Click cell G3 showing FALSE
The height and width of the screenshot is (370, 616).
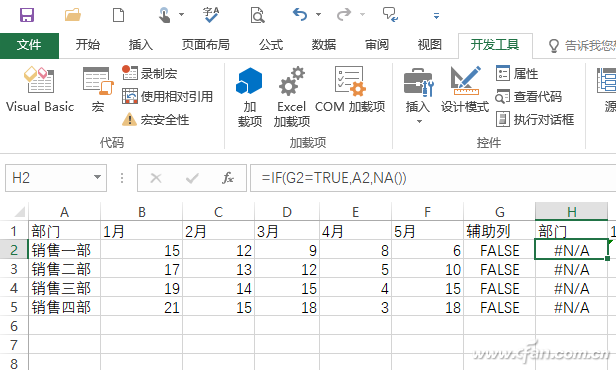click(x=499, y=269)
